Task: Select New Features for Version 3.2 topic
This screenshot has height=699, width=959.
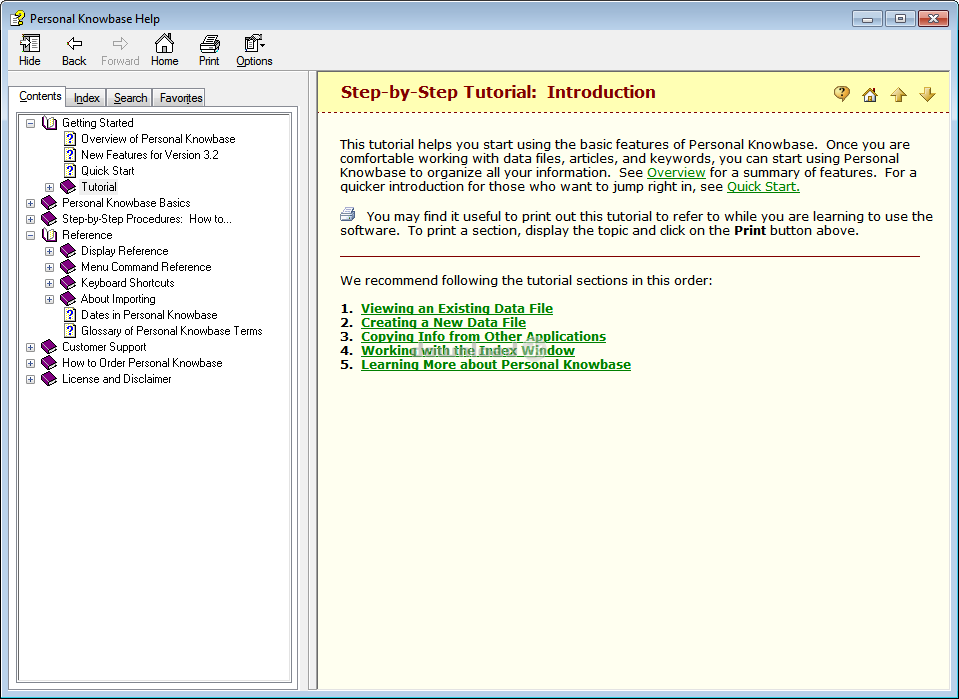Action: tap(149, 155)
